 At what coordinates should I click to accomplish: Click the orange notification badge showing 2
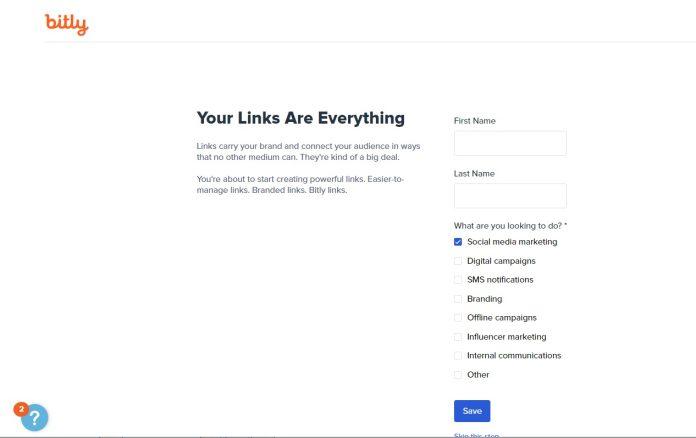pos(20,408)
